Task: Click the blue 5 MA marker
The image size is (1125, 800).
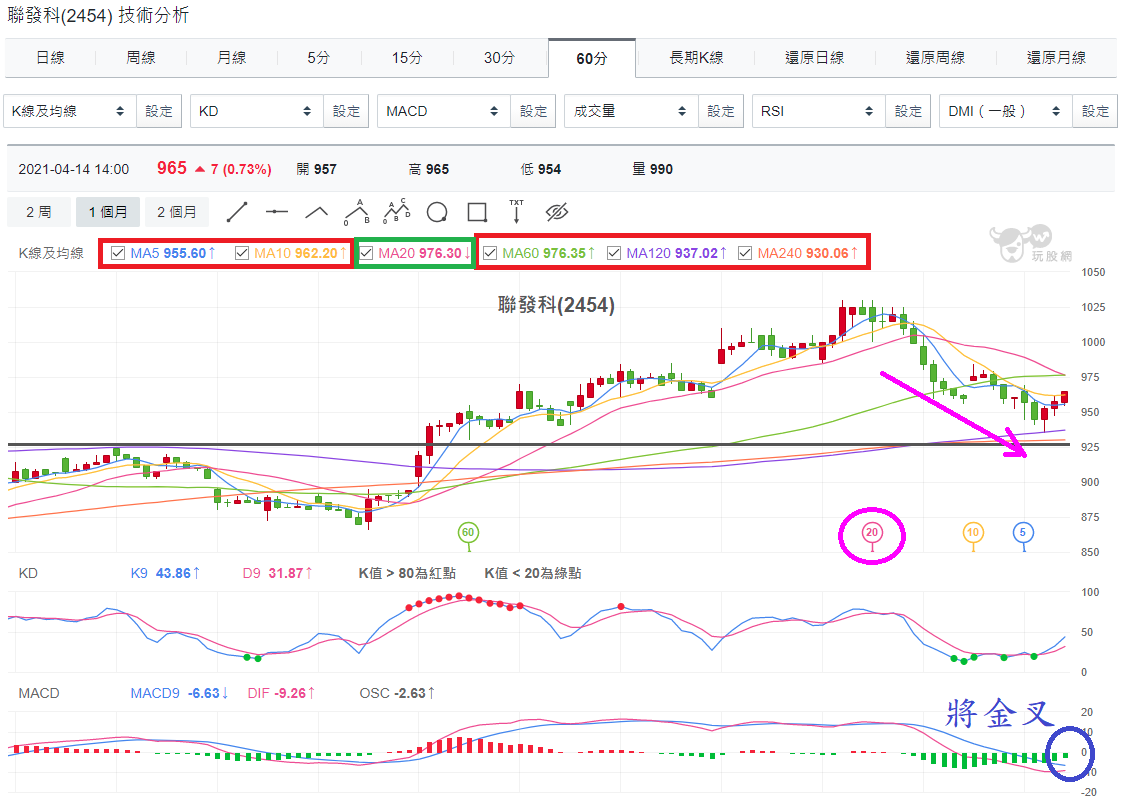Action: (x=1023, y=532)
